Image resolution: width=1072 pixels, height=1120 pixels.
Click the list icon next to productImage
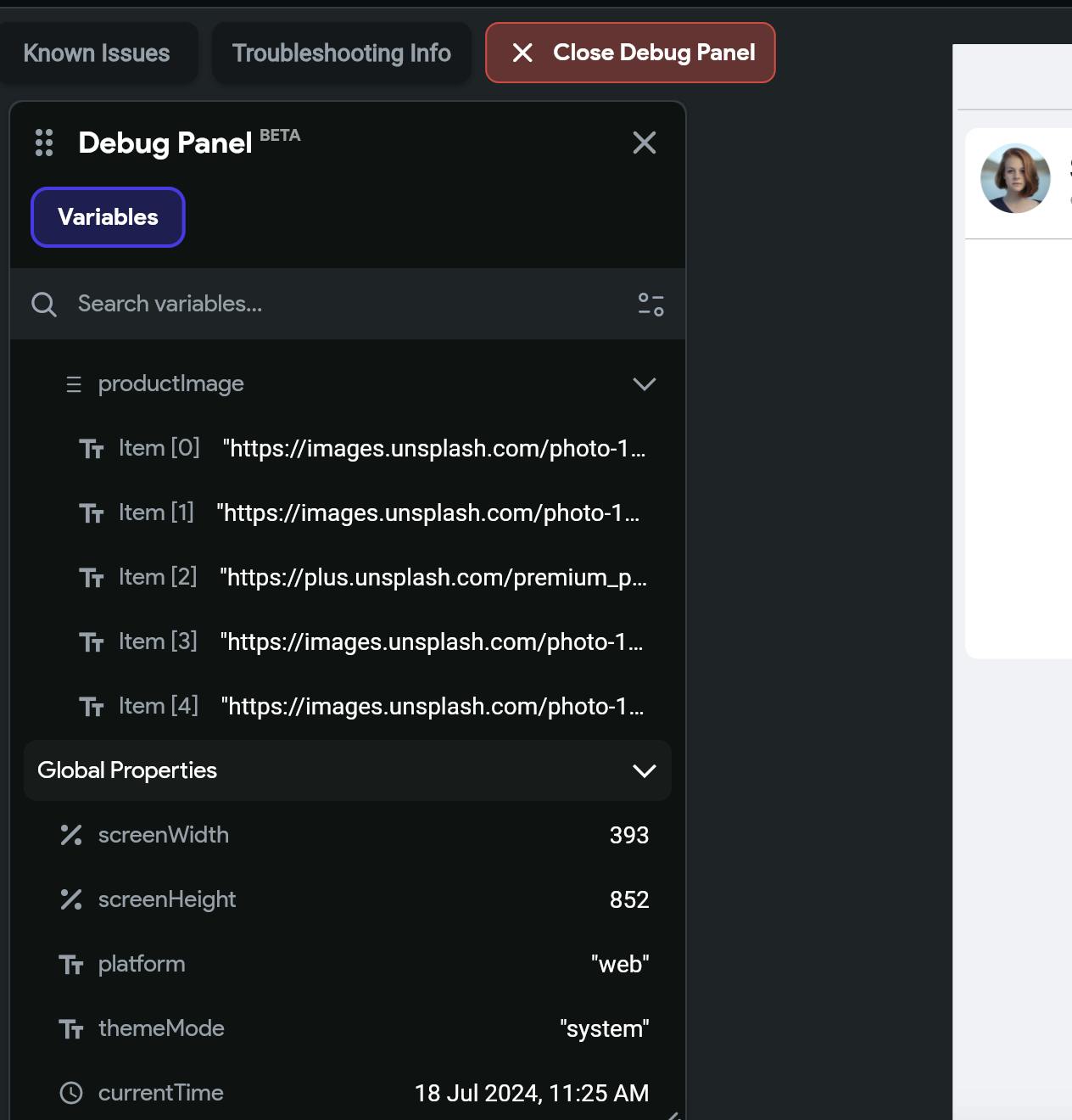pos(74,384)
